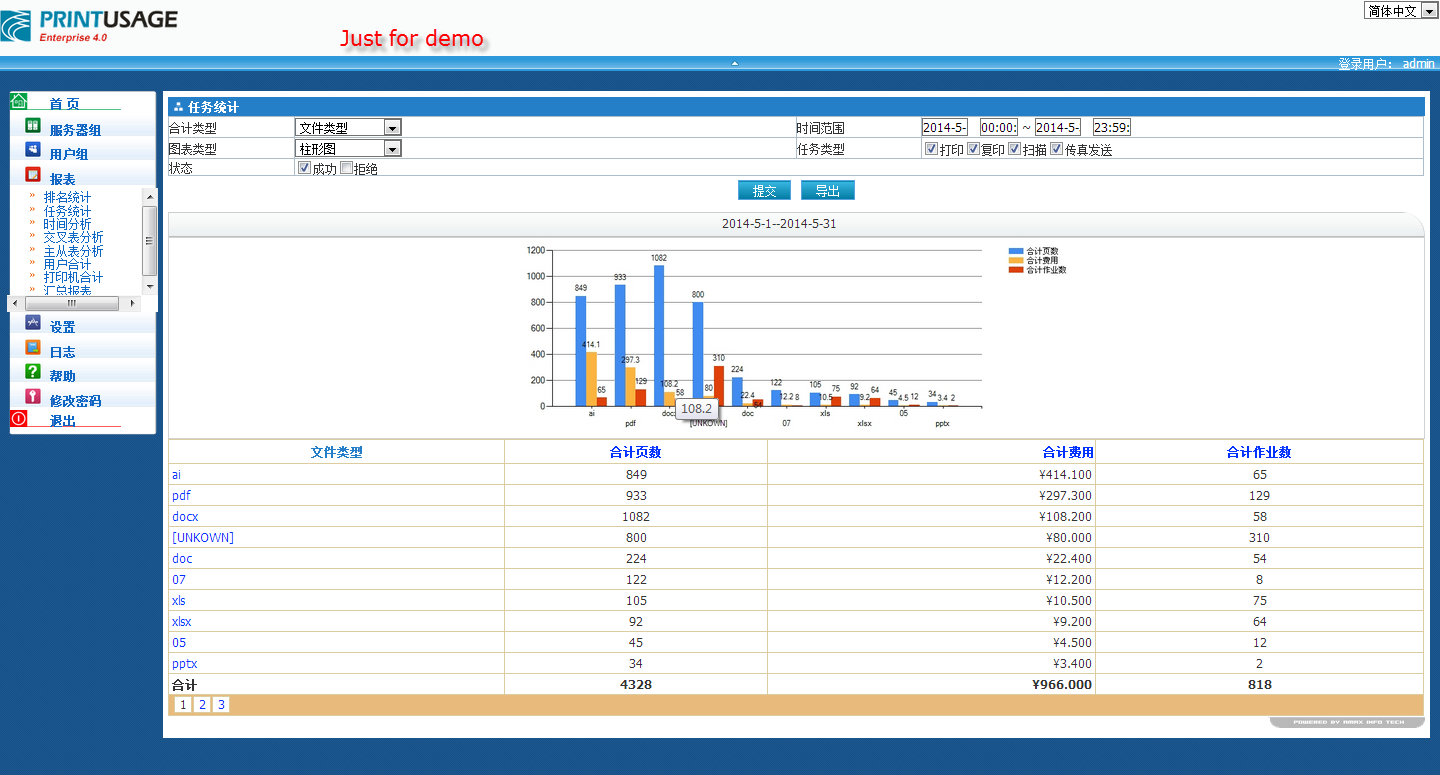
Task: Click the 退出 logout link
Action: [x=62, y=421]
